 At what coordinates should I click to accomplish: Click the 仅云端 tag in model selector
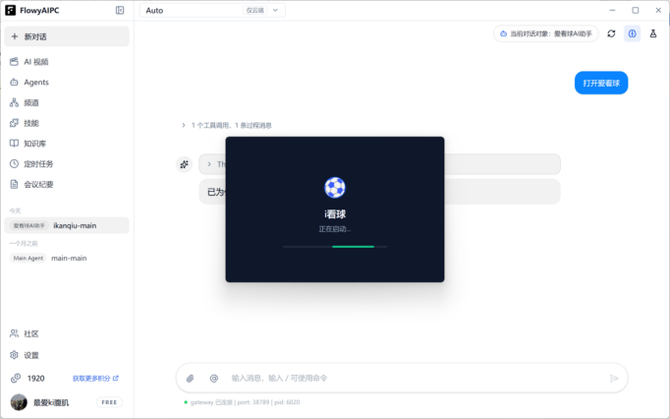255,10
